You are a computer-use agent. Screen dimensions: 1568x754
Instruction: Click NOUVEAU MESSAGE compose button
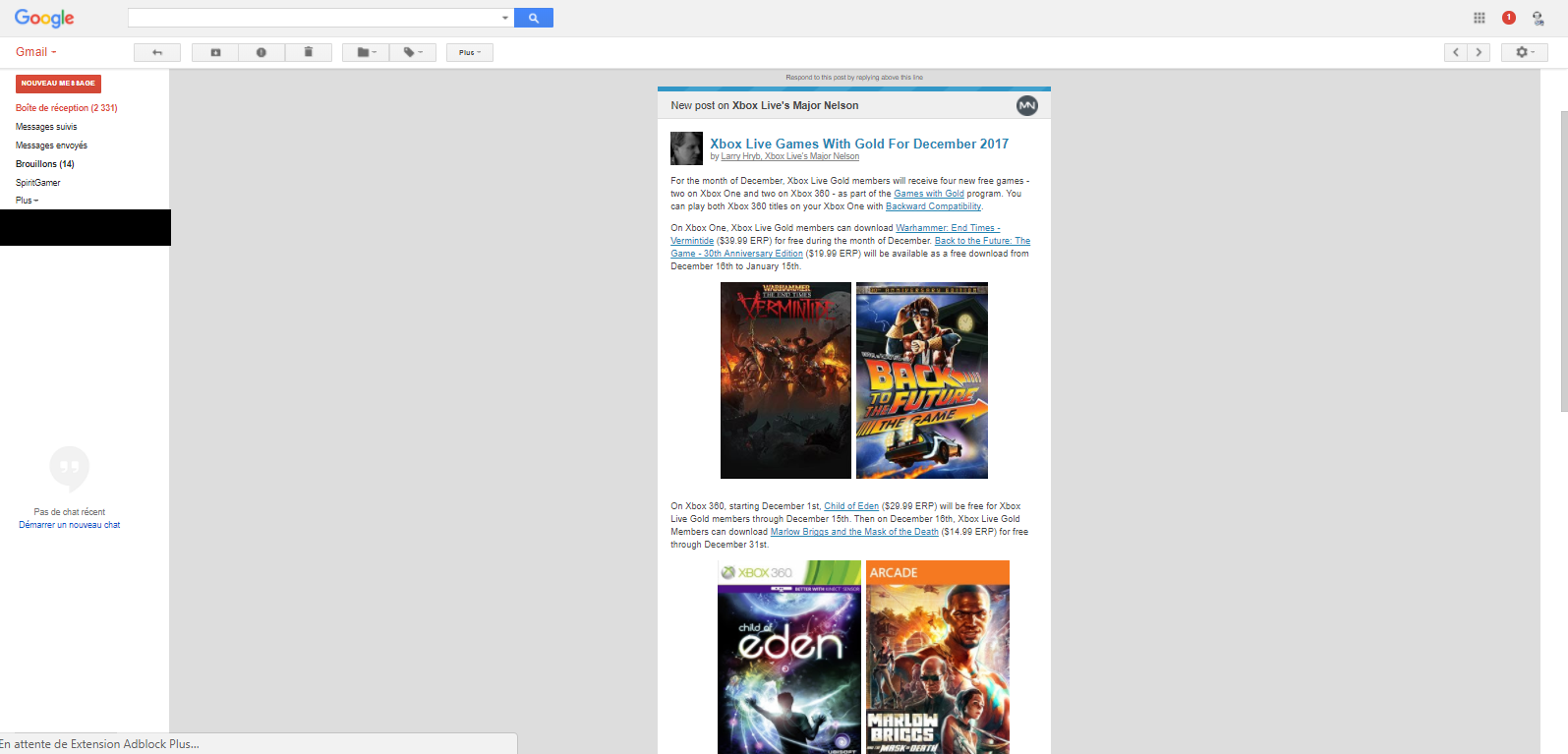pos(58,84)
